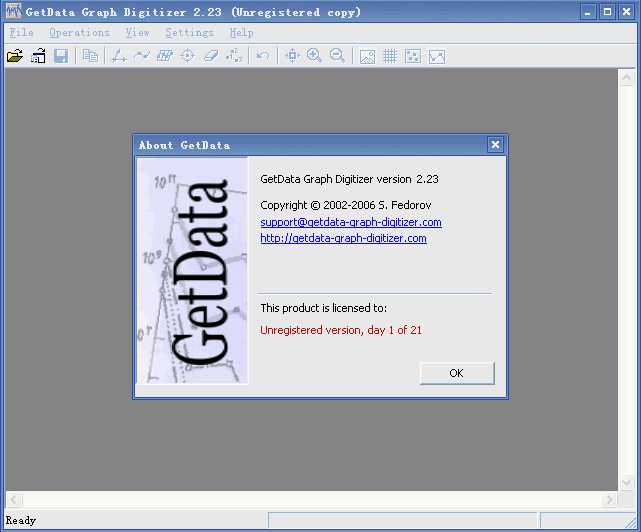The image size is (641, 532).
Task: Click the horizontal scrollbar left arrow
Action: tap(14, 499)
